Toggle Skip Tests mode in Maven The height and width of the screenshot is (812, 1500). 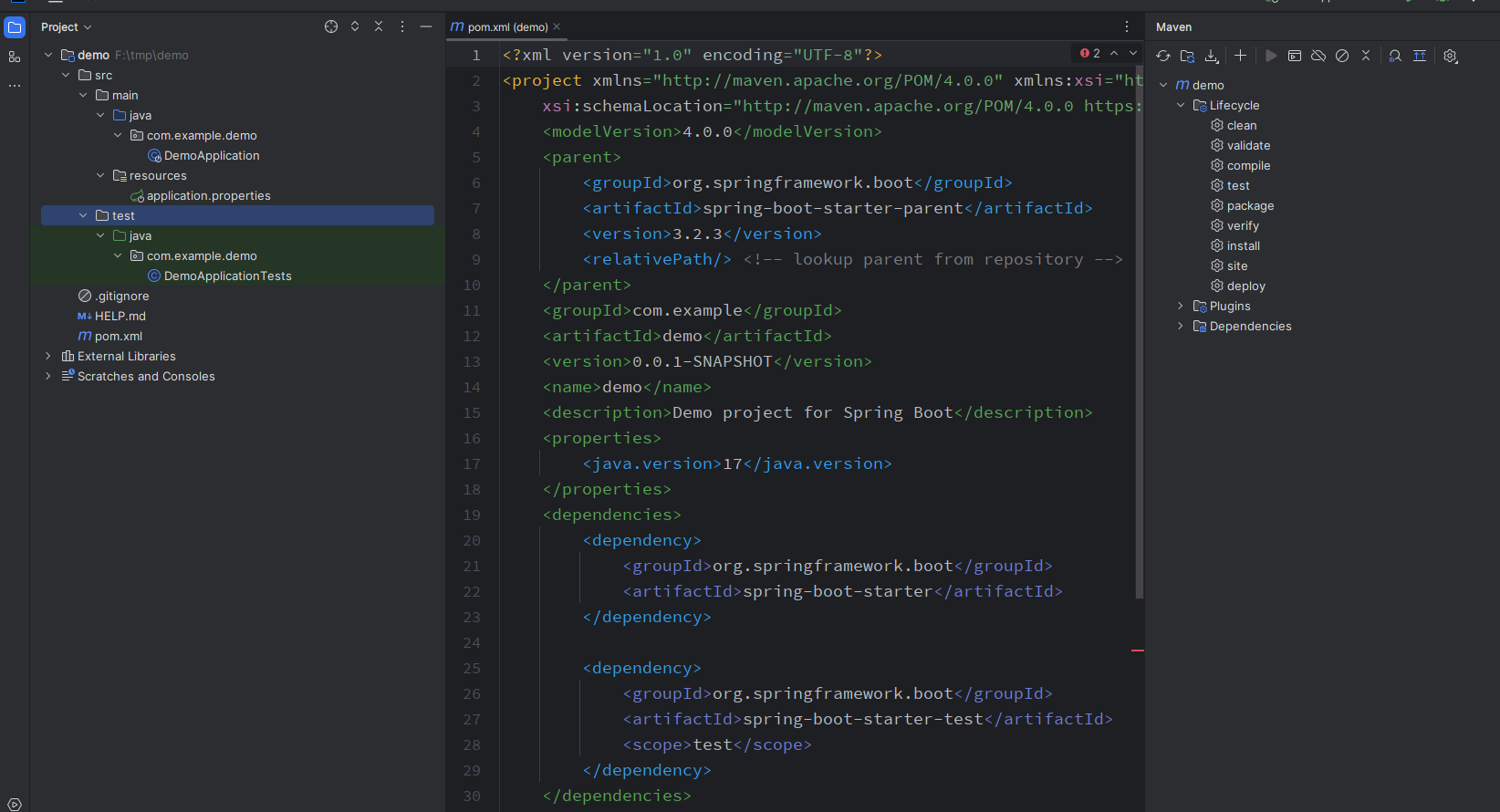(1342, 56)
